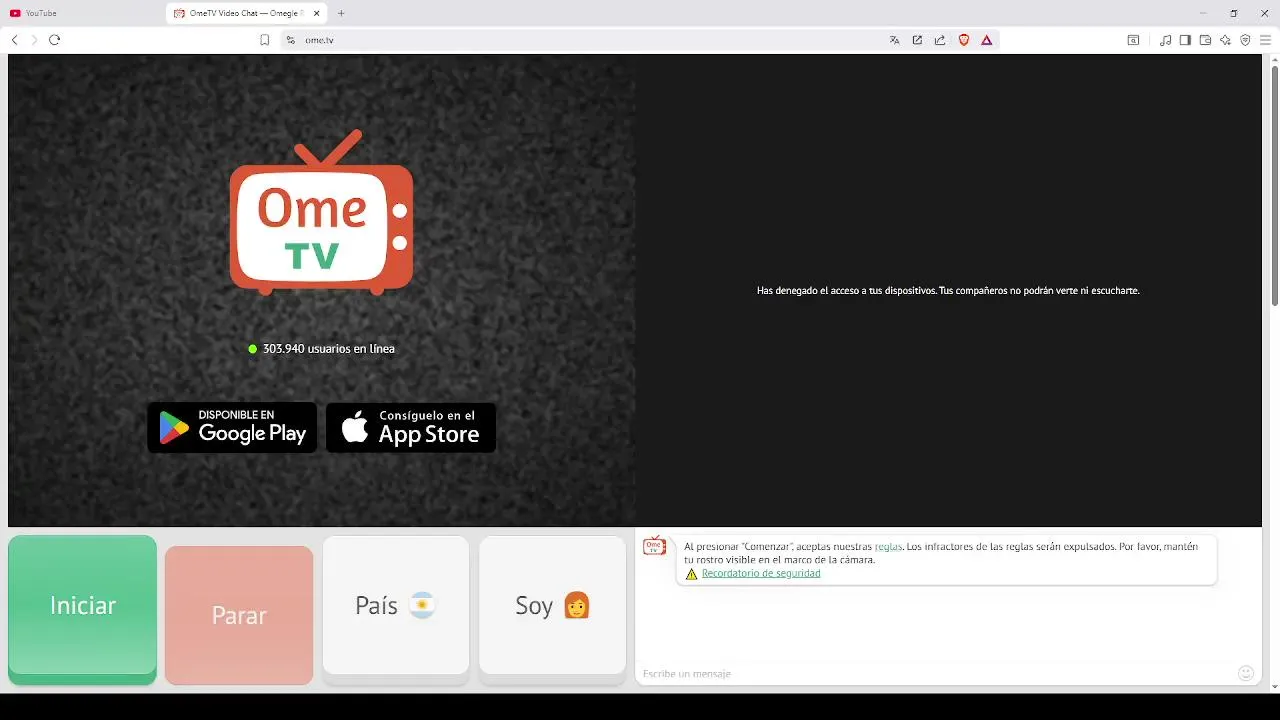Screen dimensions: 1280x720
Task: Focus the Escribe un mensaje input
Action: coord(935,673)
